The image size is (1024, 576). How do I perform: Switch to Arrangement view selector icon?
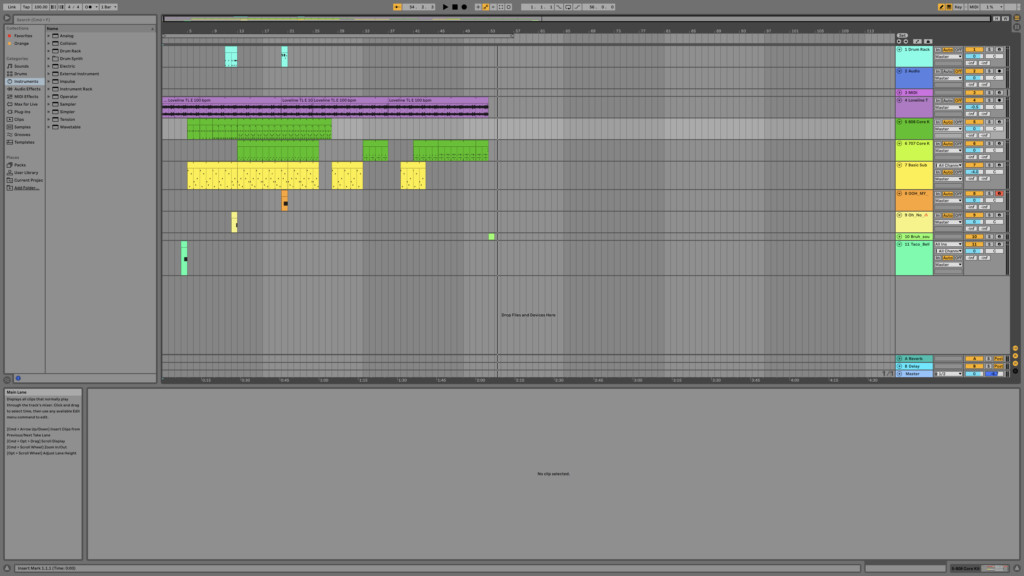[1016, 18]
